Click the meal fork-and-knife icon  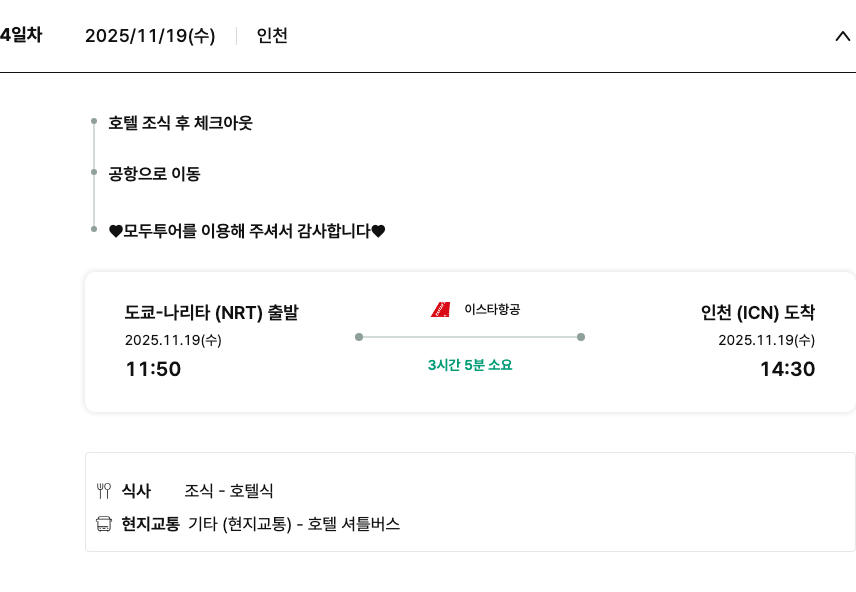tap(103, 491)
